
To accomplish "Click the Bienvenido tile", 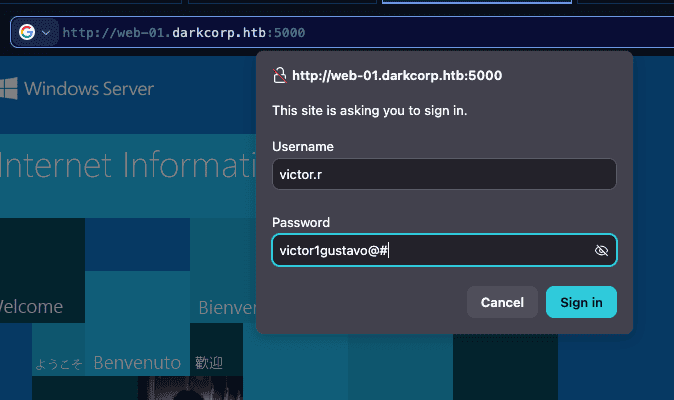I will [x=223, y=270].
